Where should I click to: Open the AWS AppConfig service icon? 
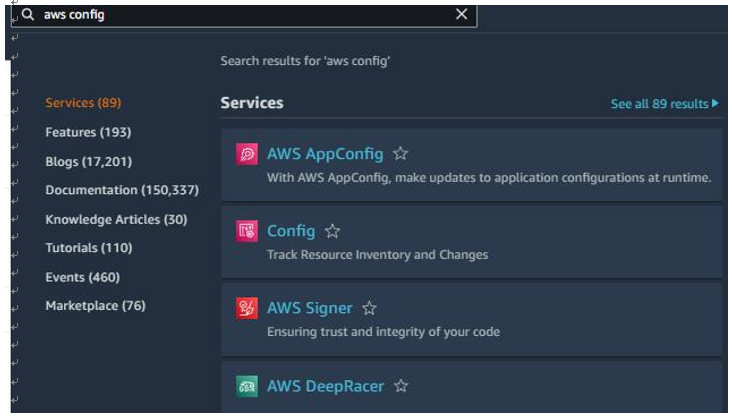(x=246, y=154)
